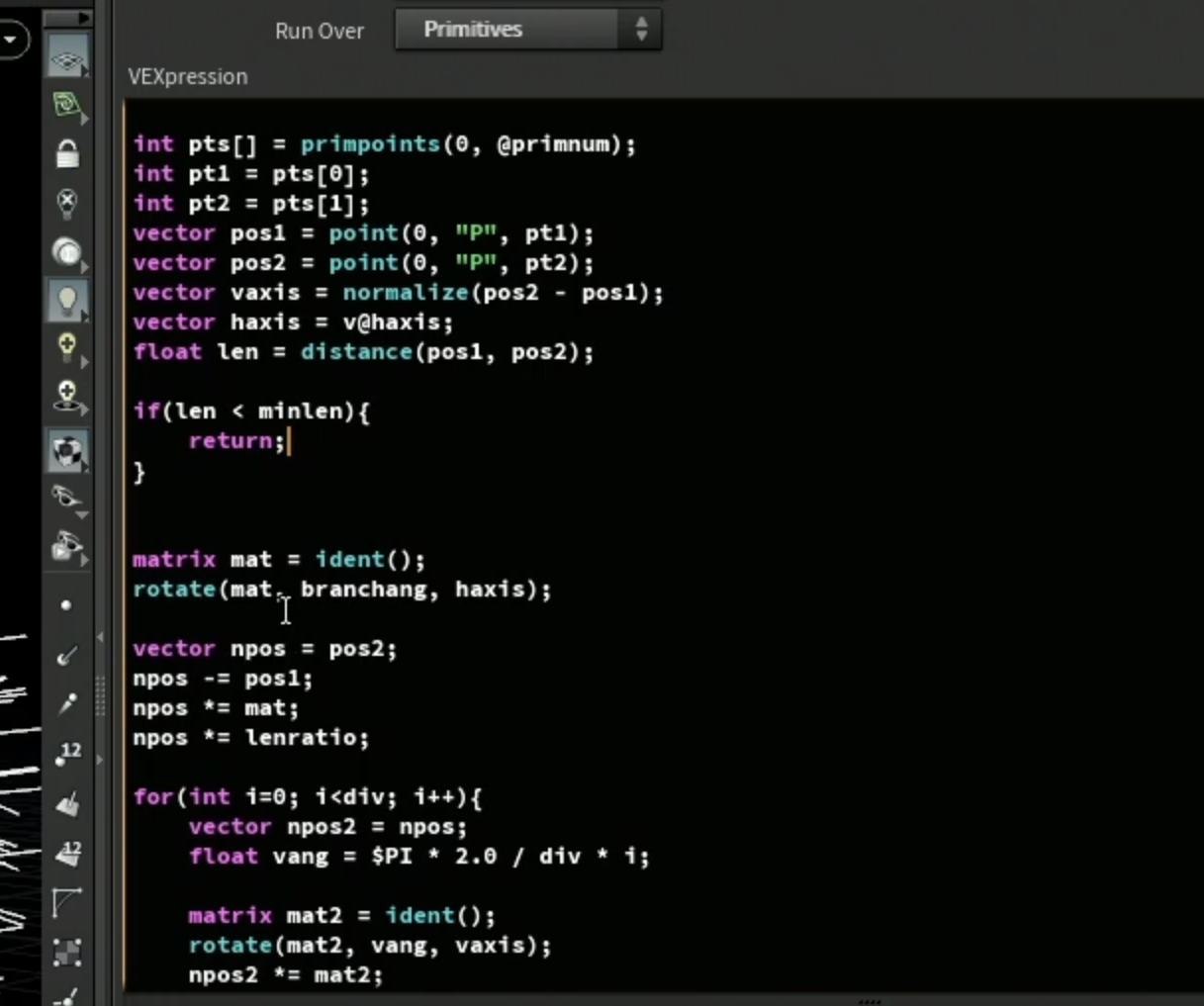Viewport: 1204px width, 1006px height.
Task: Toggle the display primitive numbers icon
Action: coord(68,853)
